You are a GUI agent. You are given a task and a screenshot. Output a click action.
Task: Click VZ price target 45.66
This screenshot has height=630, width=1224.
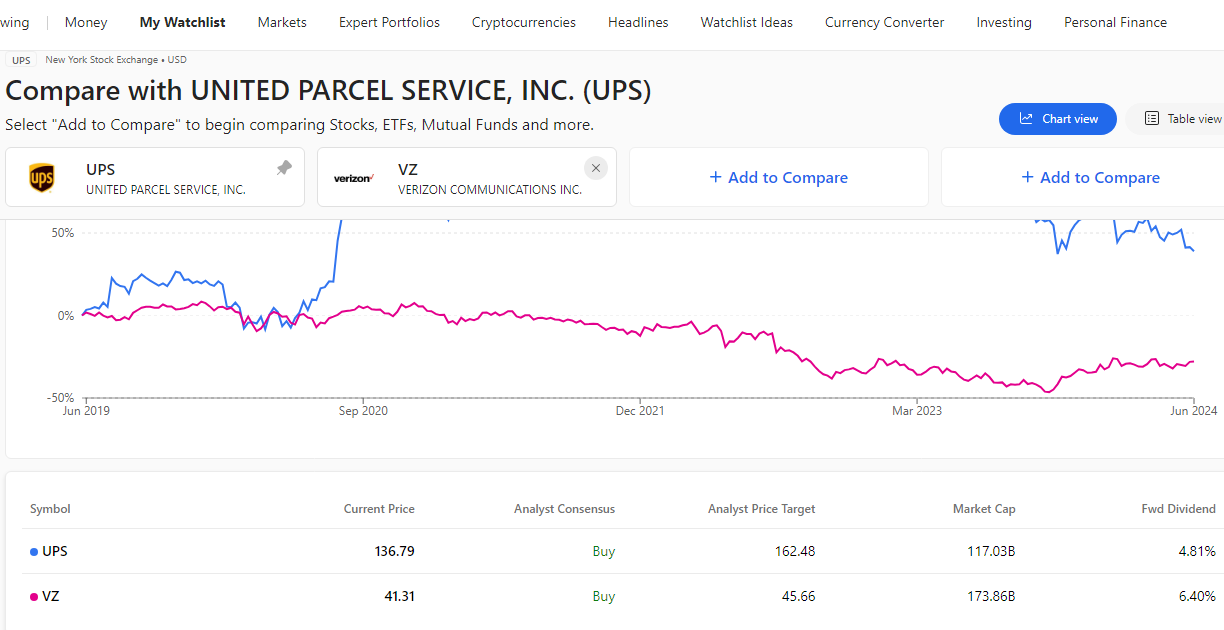(x=799, y=596)
